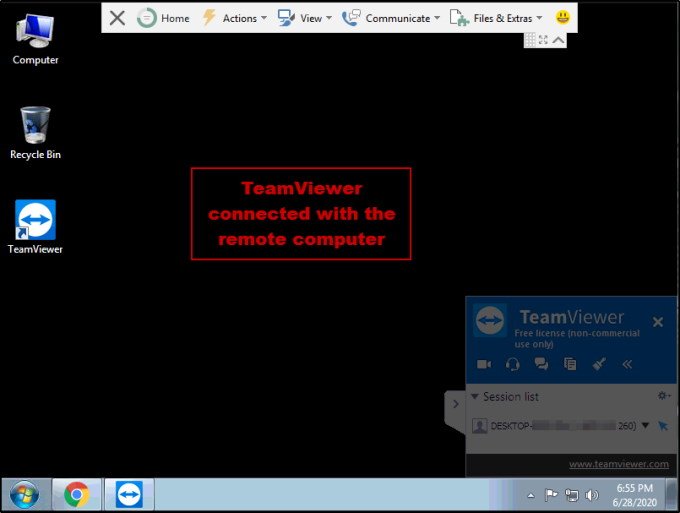
Task: Close the remote session with the toolbar X
Action: [117, 18]
